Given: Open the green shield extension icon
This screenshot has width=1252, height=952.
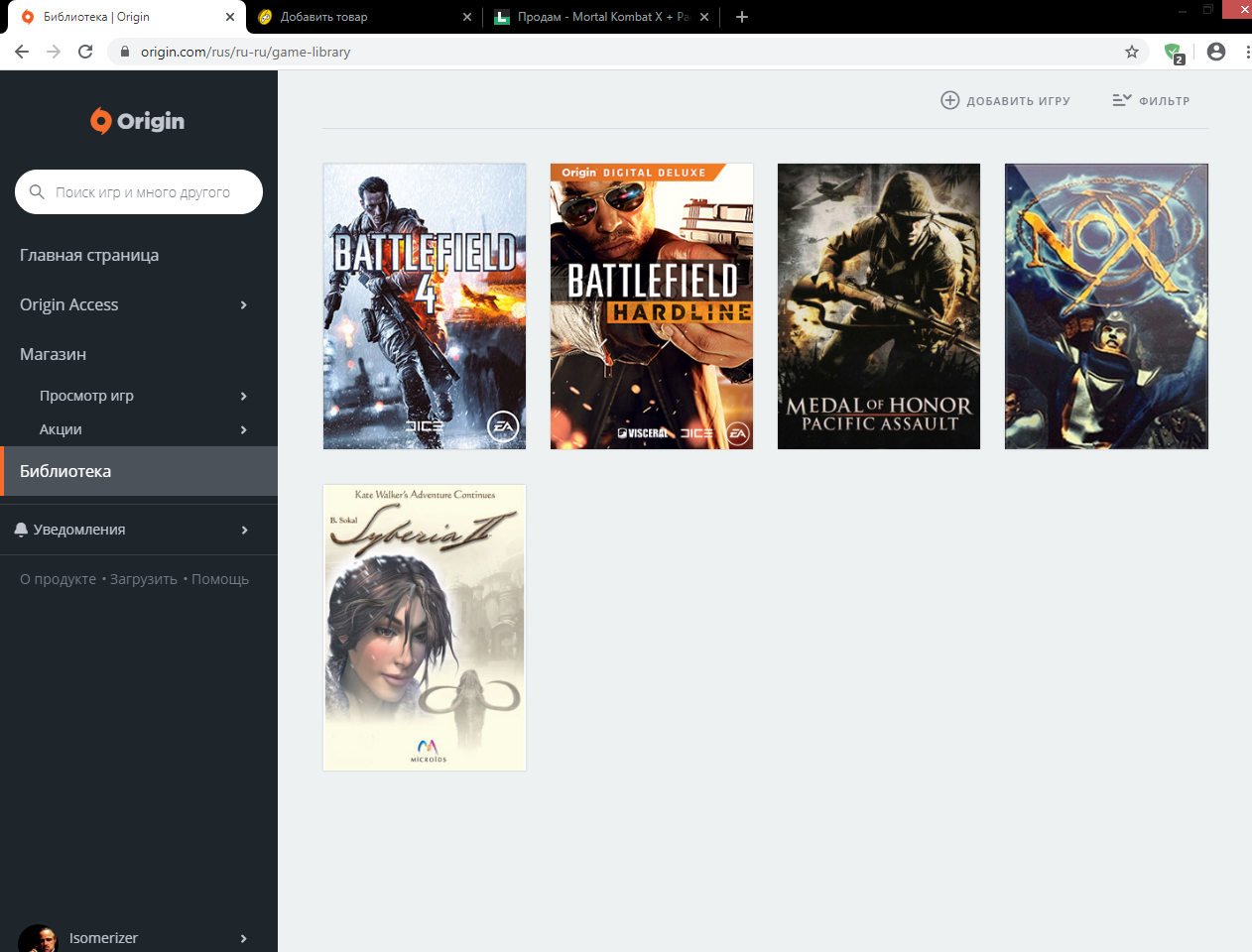Looking at the screenshot, I should click(x=1174, y=53).
